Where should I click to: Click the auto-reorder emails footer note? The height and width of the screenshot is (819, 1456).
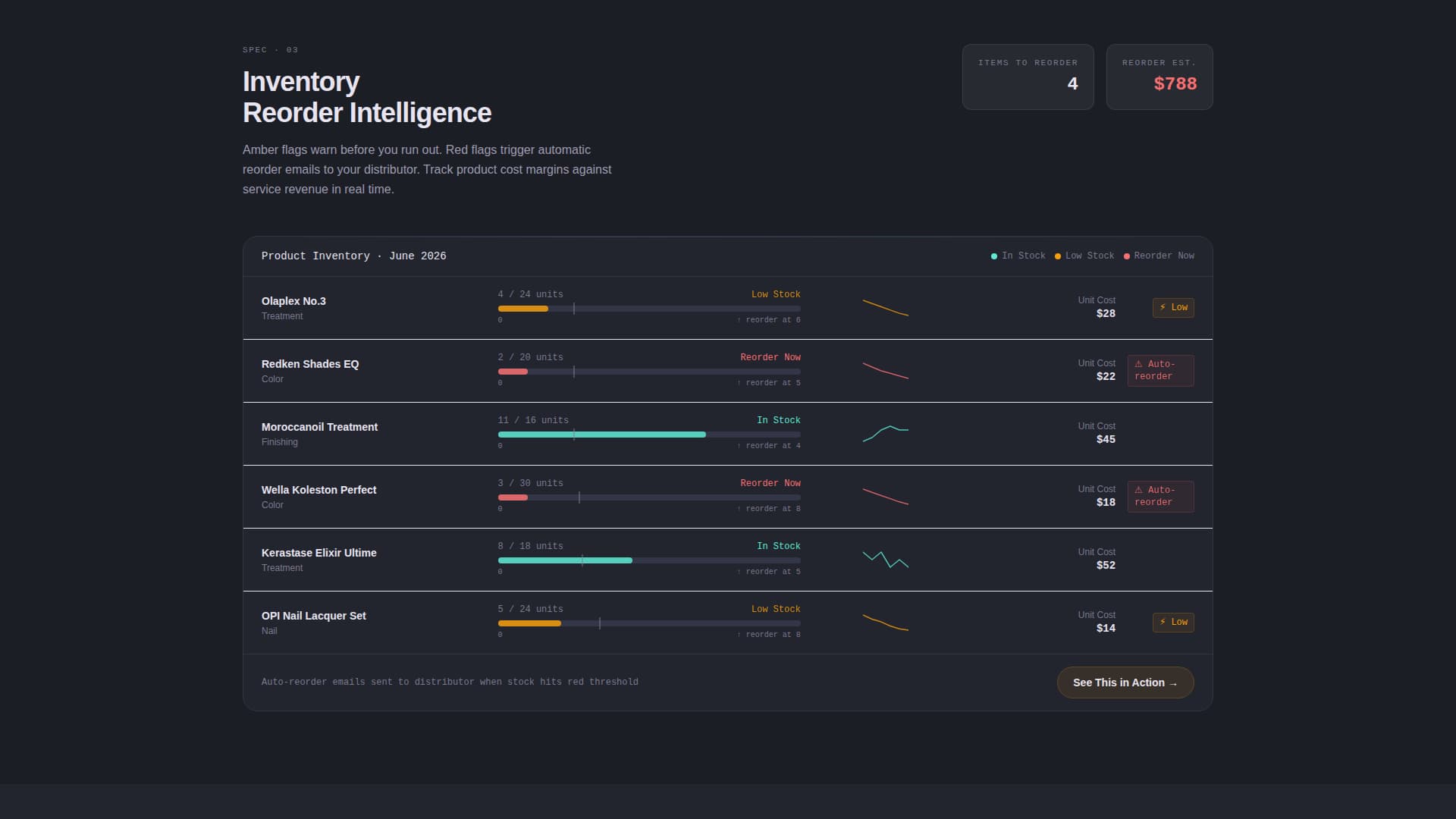point(450,682)
